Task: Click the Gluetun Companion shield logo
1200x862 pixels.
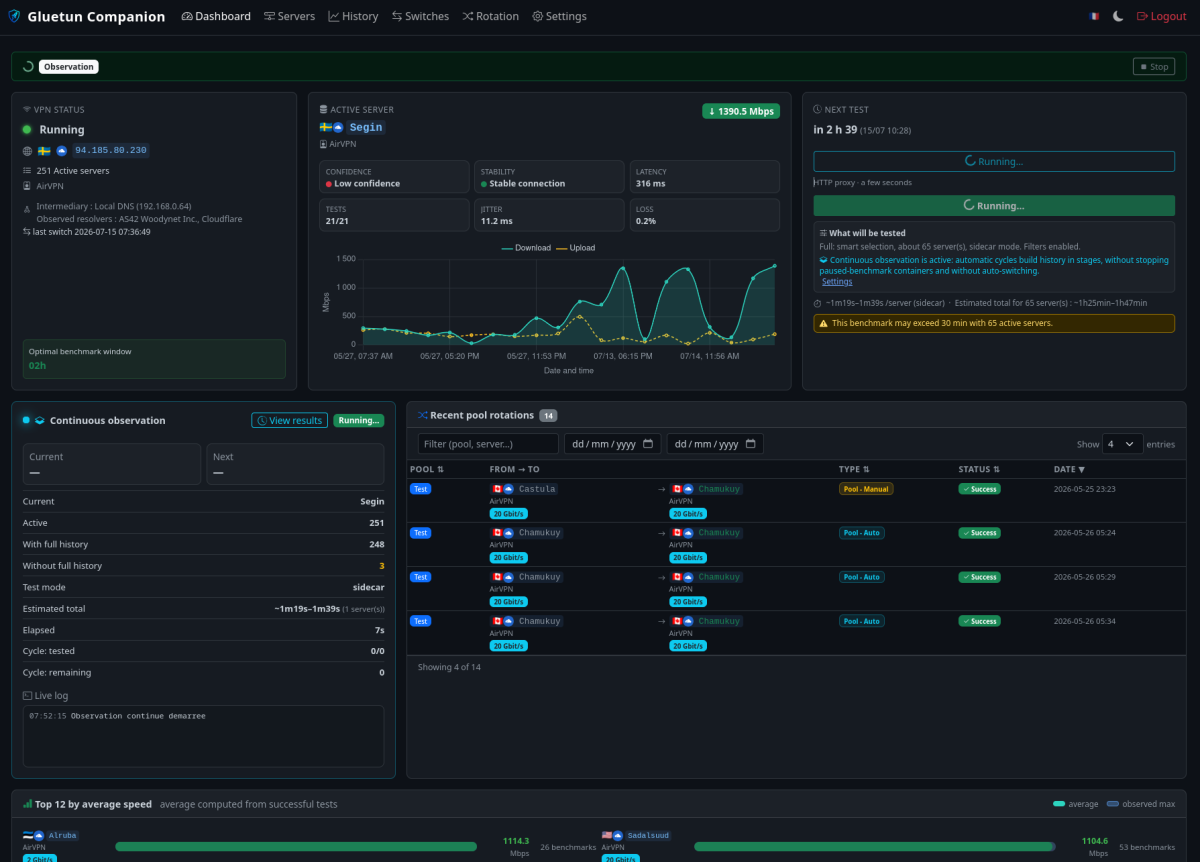Action: [14, 16]
